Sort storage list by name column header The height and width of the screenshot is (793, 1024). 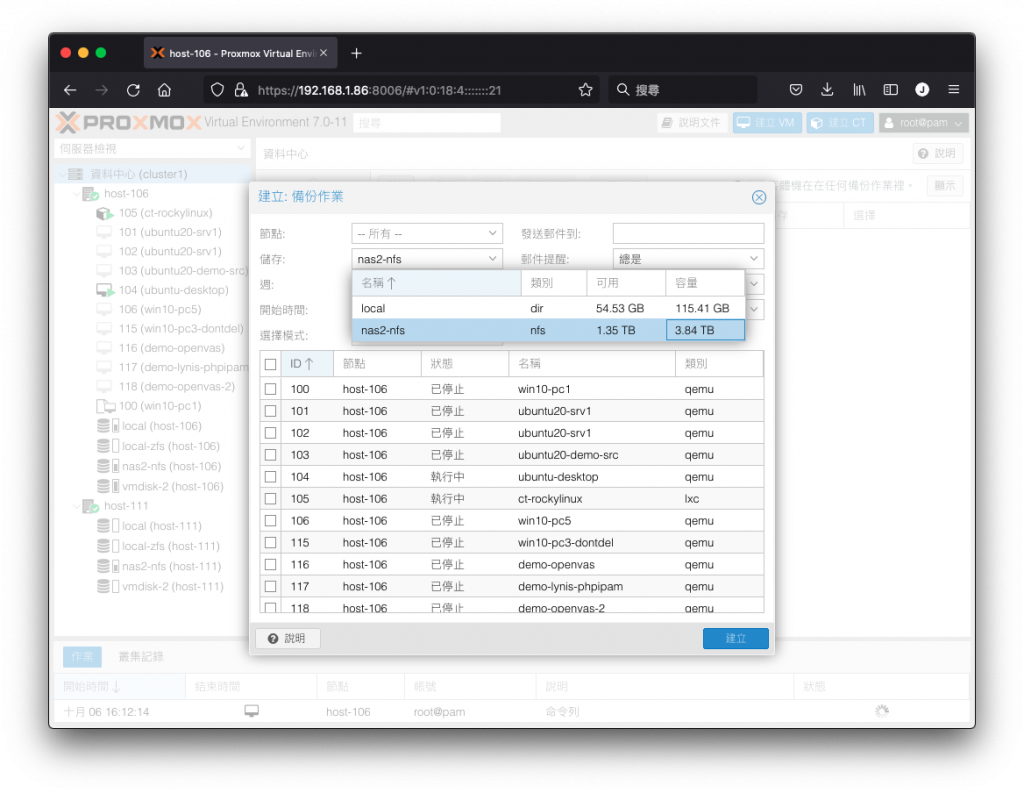436,283
